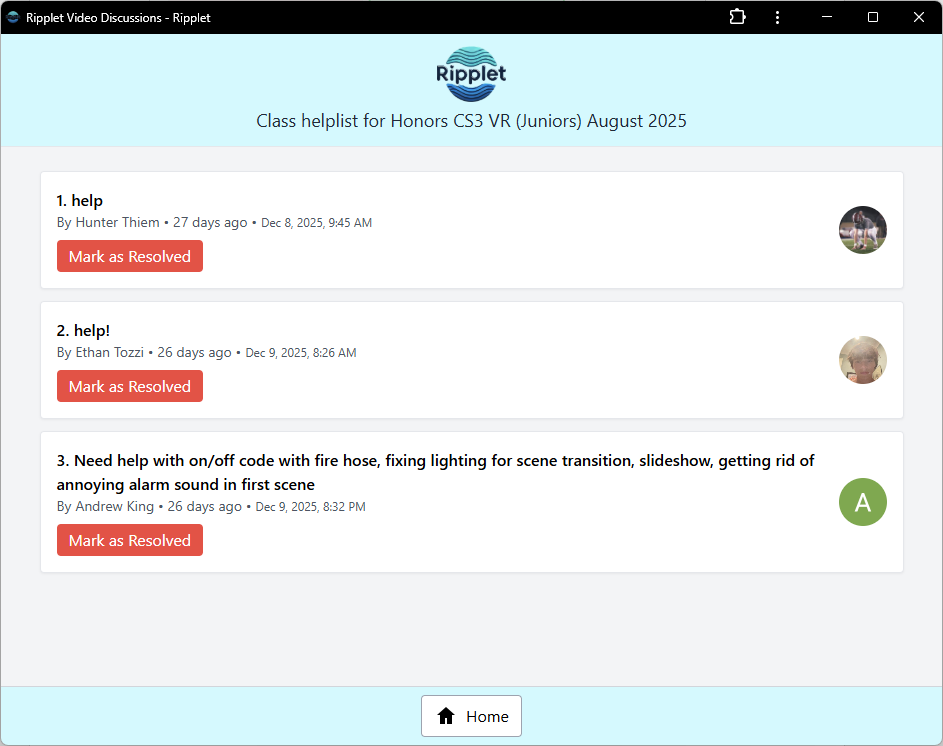
Task: Click the class helplist page title
Action: click(x=471, y=120)
